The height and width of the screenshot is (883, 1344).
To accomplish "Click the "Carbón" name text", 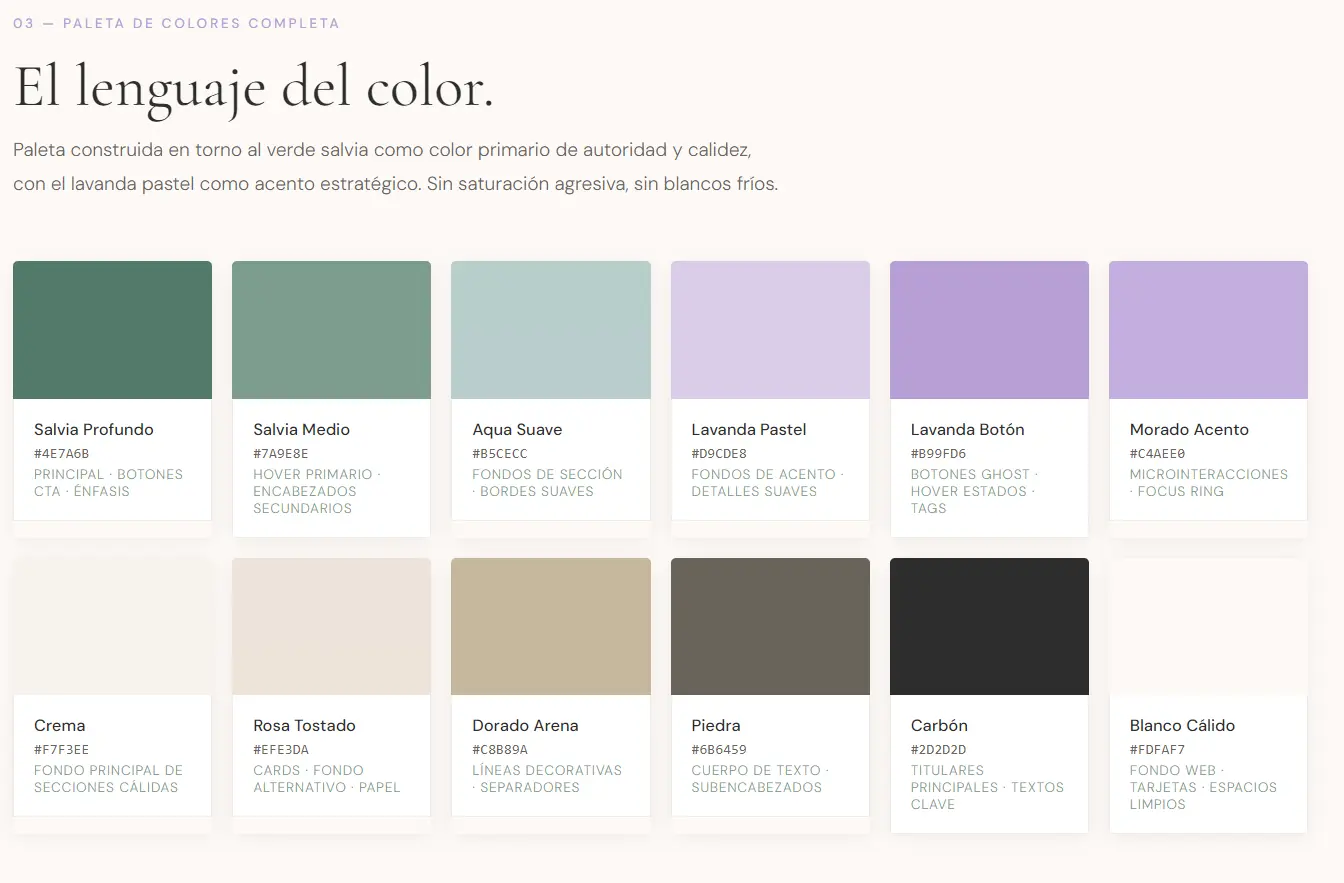I will click(x=939, y=726).
